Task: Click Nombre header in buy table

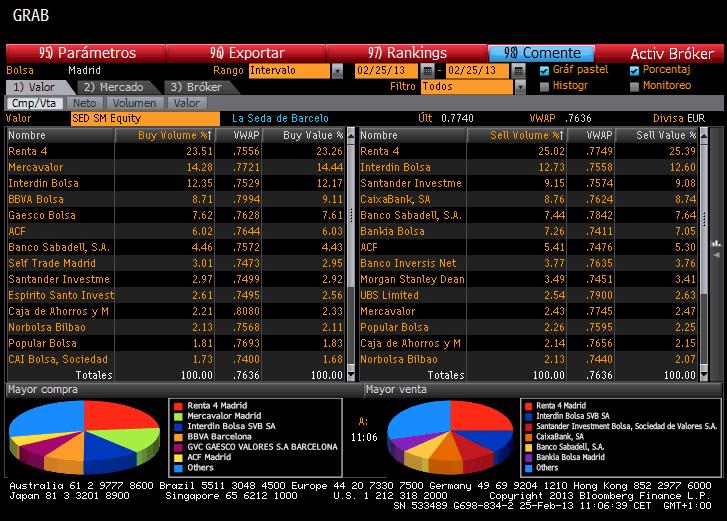Action: 60,135
